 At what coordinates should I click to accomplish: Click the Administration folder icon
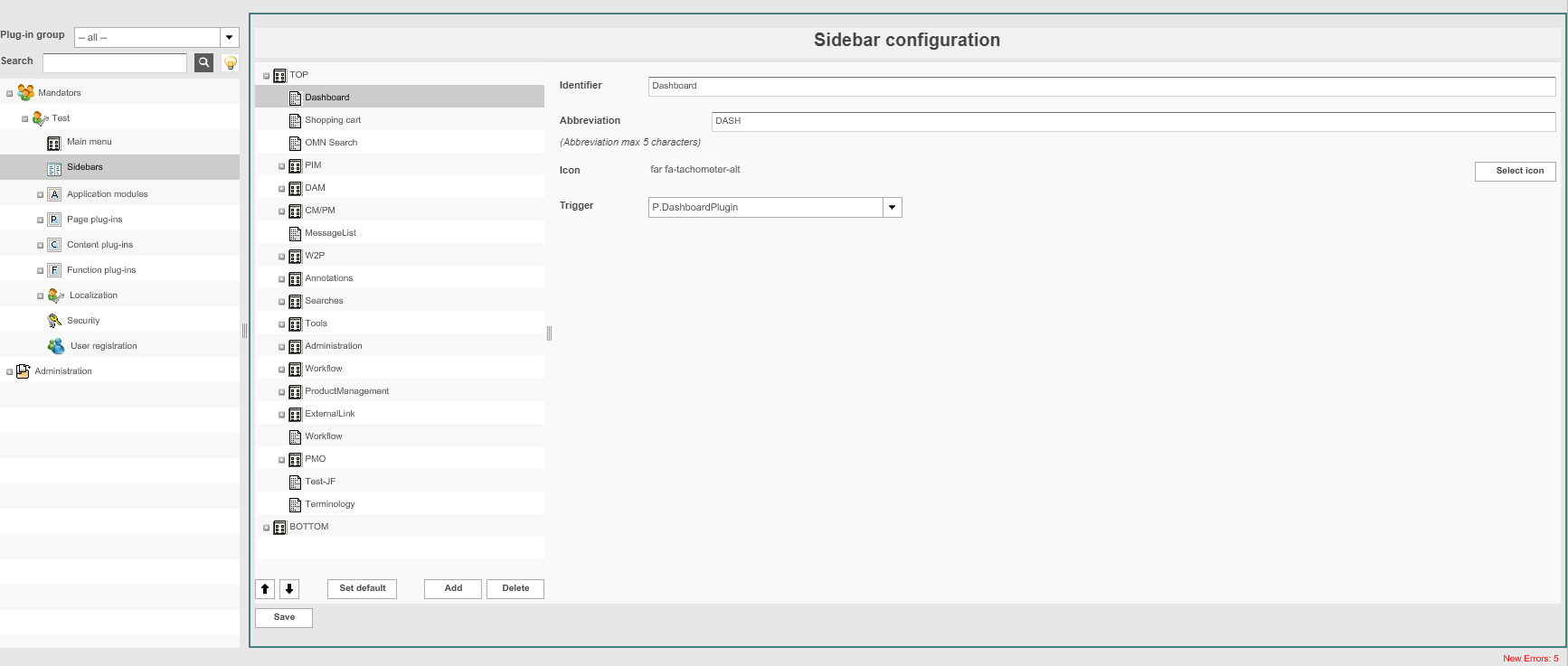coord(24,371)
